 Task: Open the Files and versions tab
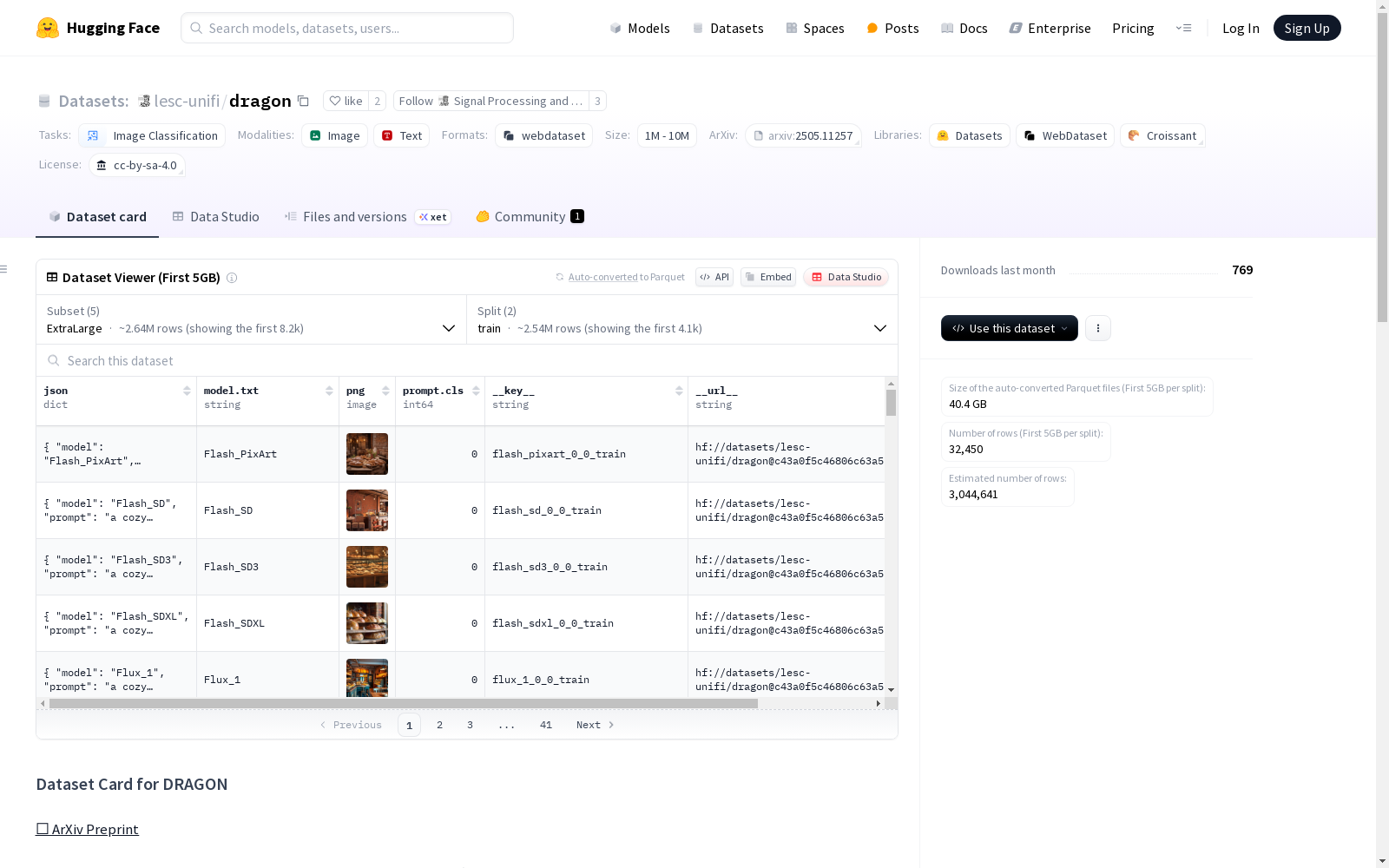pyautogui.click(x=367, y=217)
